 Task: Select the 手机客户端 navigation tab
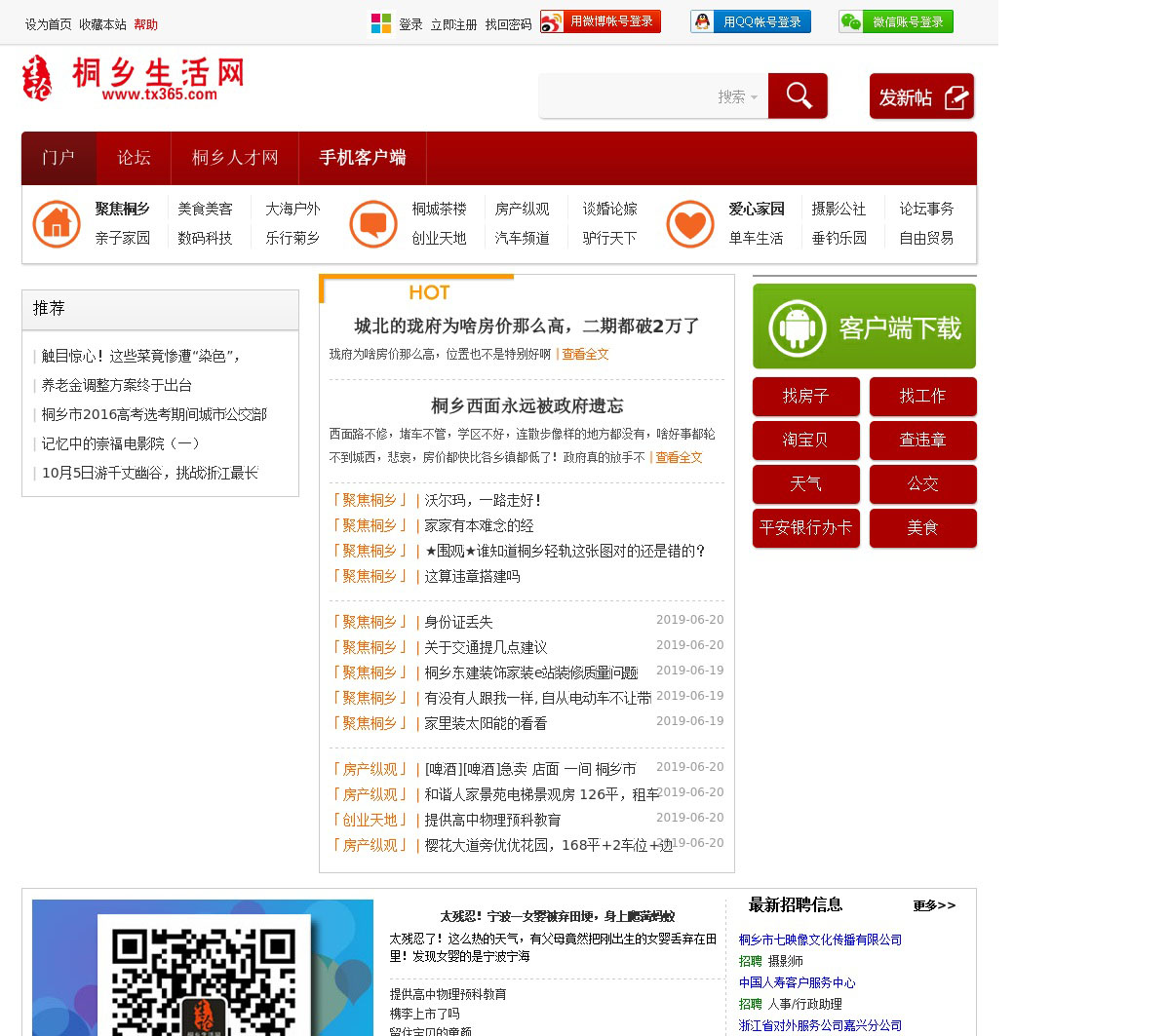pos(363,158)
